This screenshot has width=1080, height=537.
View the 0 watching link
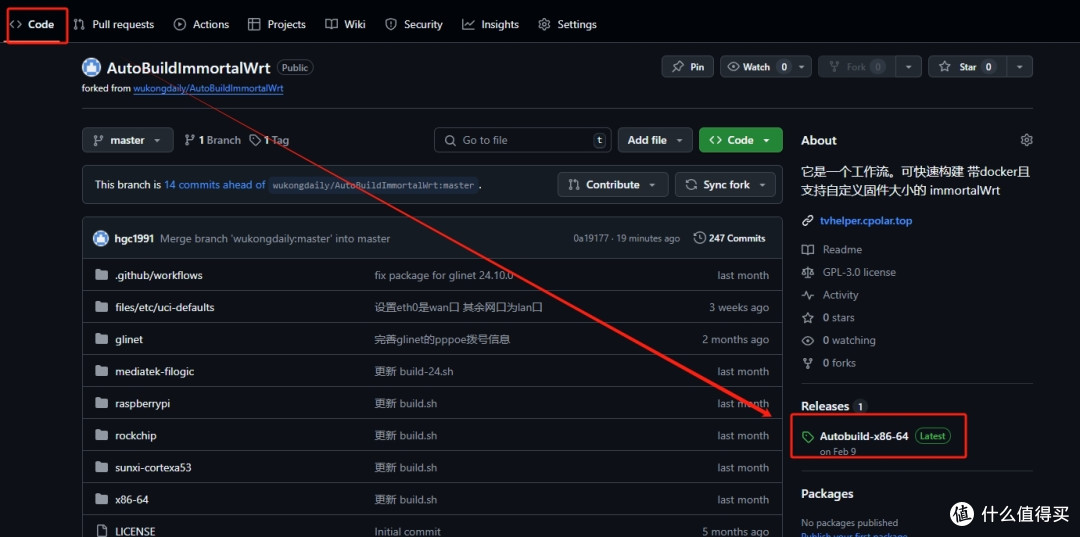tap(839, 340)
